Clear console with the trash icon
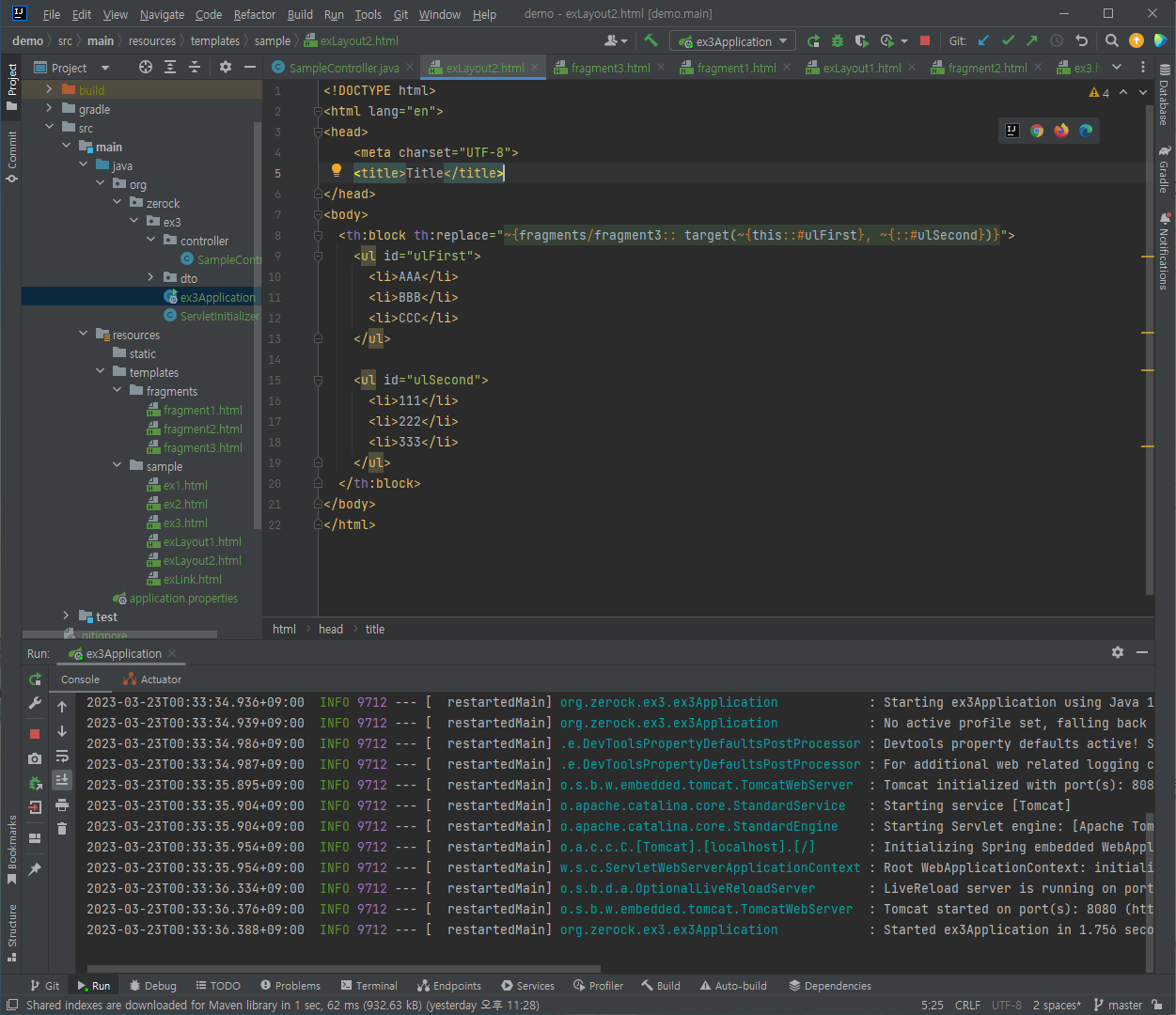The width and height of the screenshot is (1176, 1015). pyautogui.click(x=62, y=828)
